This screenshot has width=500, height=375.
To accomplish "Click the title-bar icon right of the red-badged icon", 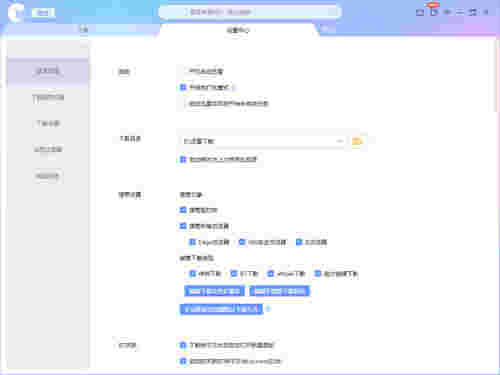I will [447, 12].
